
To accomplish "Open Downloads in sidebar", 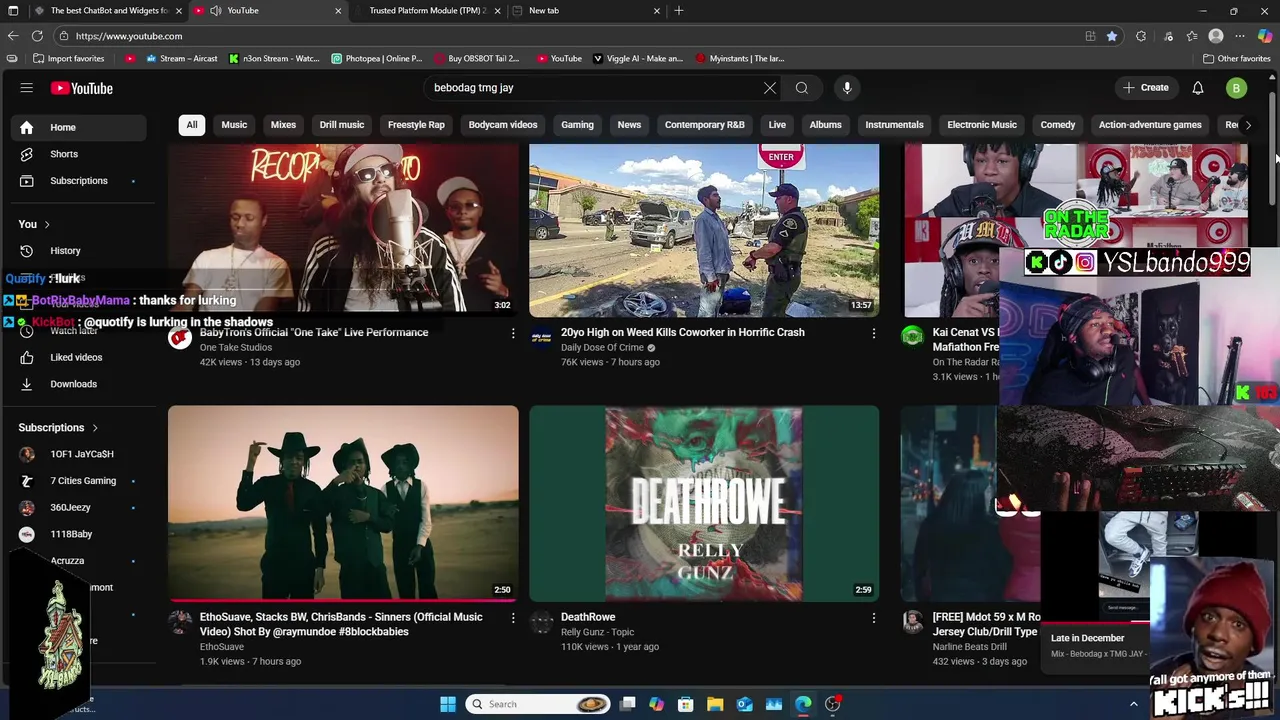I will (x=78, y=384).
